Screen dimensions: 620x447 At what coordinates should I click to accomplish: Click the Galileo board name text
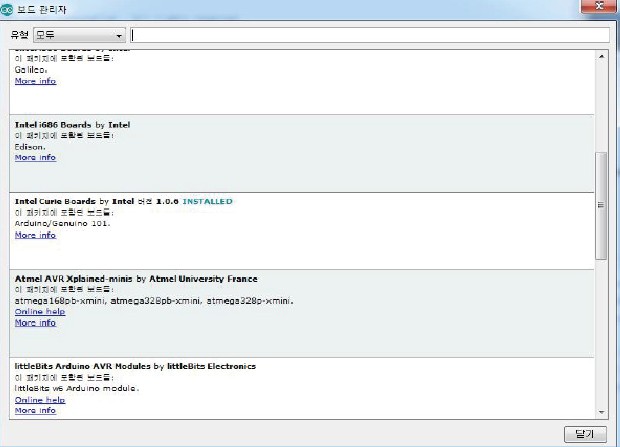(31, 70)
